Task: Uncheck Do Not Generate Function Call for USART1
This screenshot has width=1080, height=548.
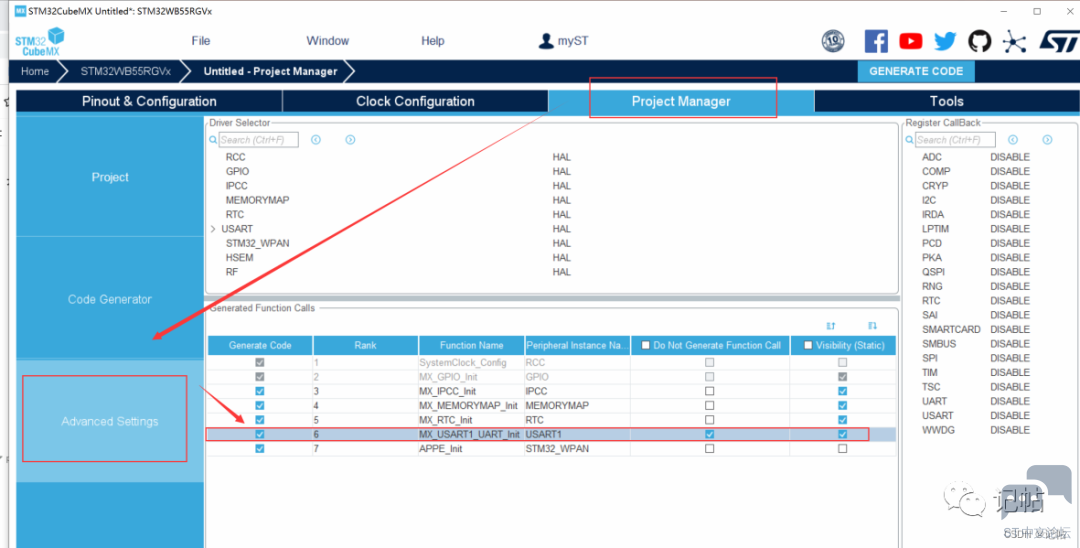Action: coord(709,434)
